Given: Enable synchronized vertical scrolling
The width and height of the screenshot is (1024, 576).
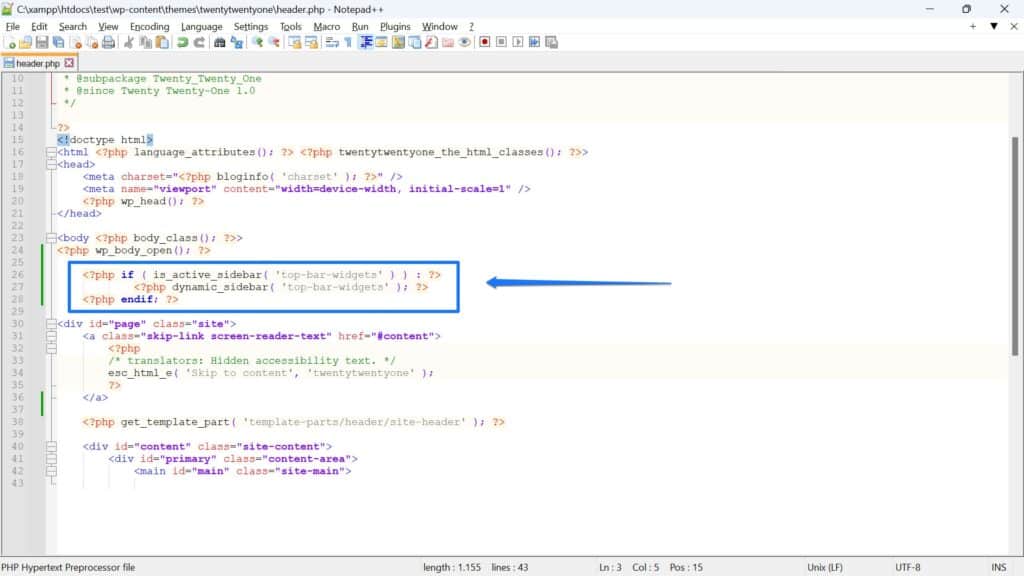Looking at the screenshot, I should click(292, 43).
